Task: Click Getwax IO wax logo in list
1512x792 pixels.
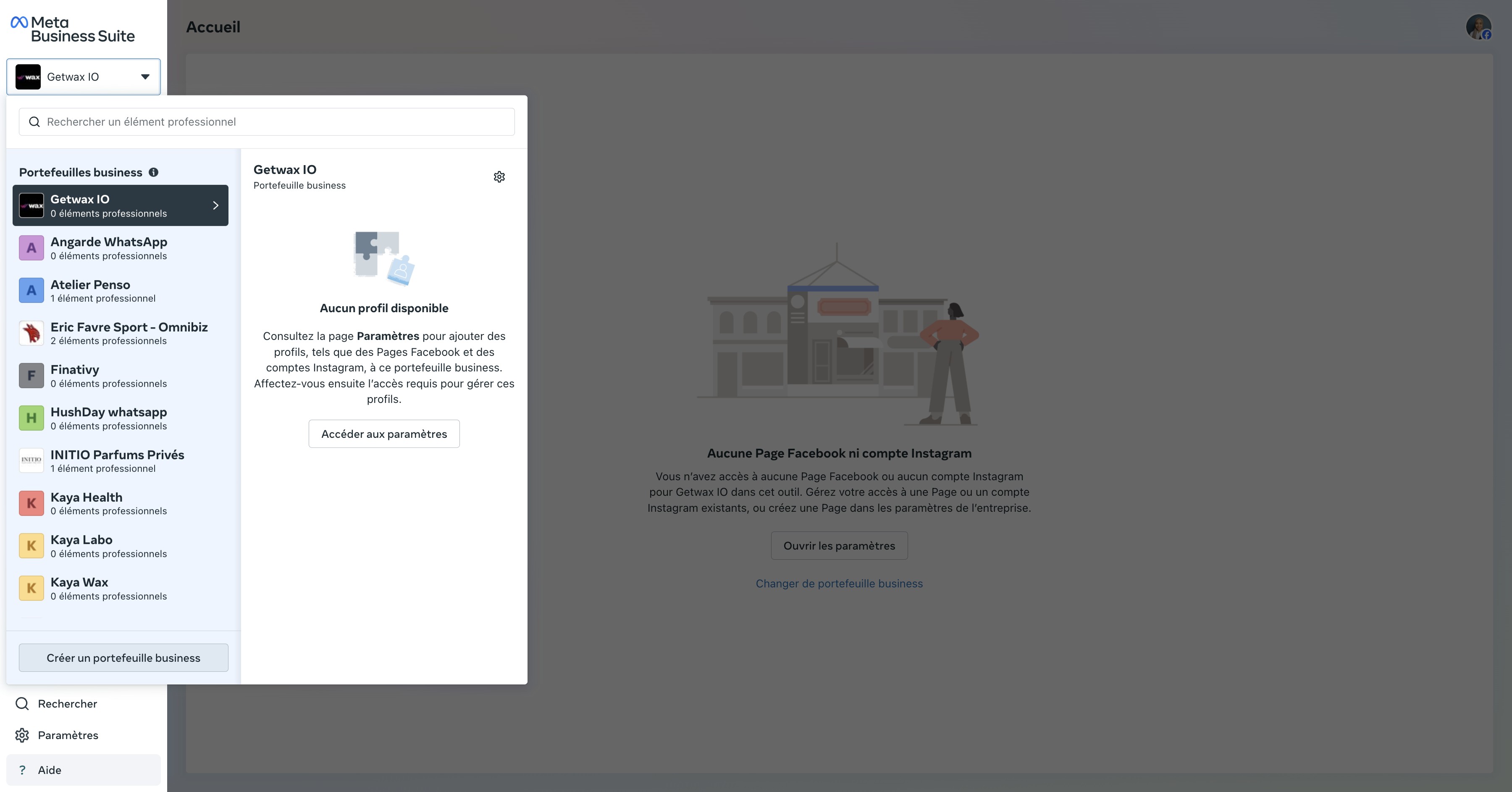Action: coord(31,205)
